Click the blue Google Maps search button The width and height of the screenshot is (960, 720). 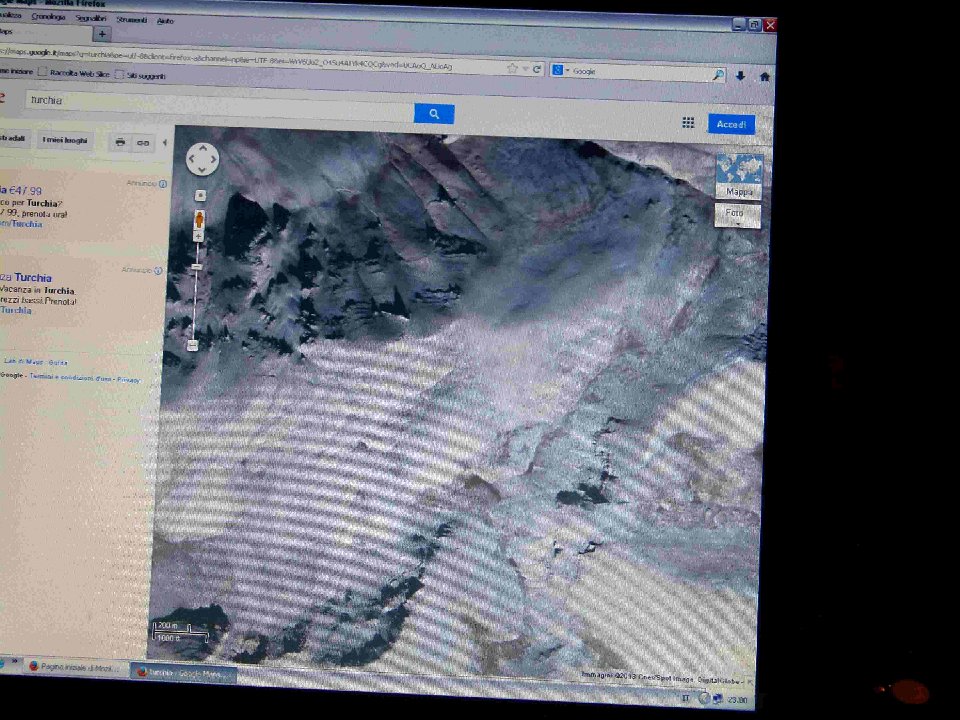434,113
